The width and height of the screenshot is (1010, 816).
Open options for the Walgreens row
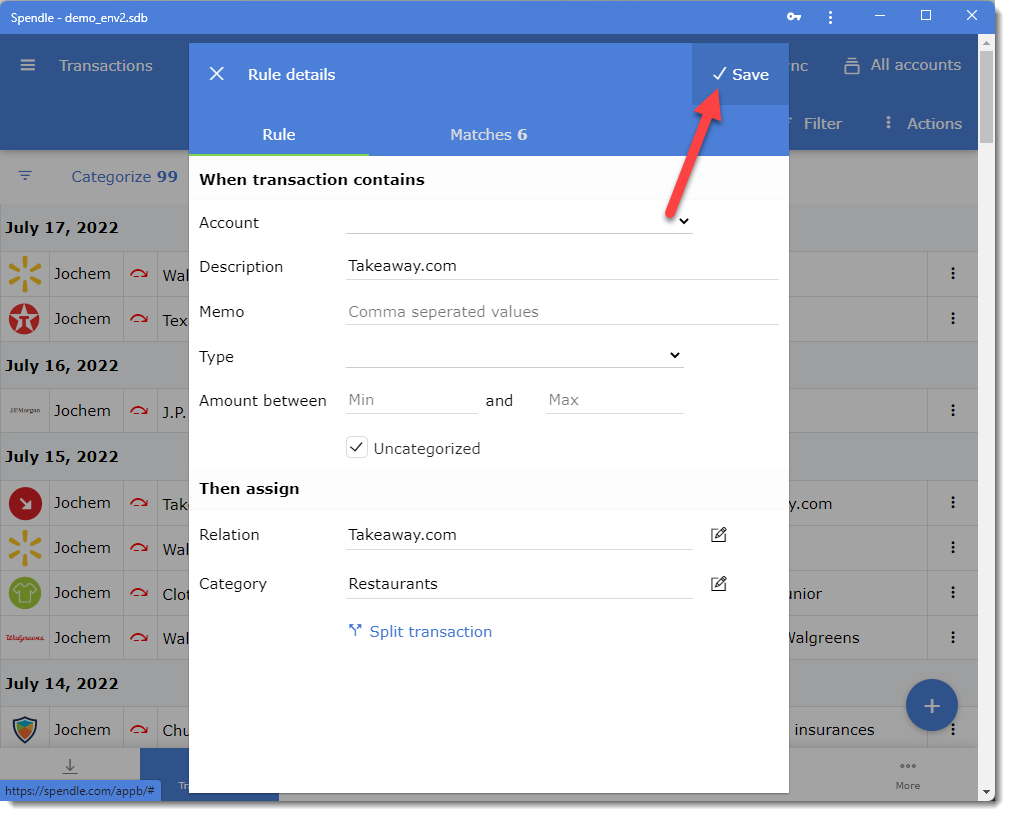(x=953, y=638)
